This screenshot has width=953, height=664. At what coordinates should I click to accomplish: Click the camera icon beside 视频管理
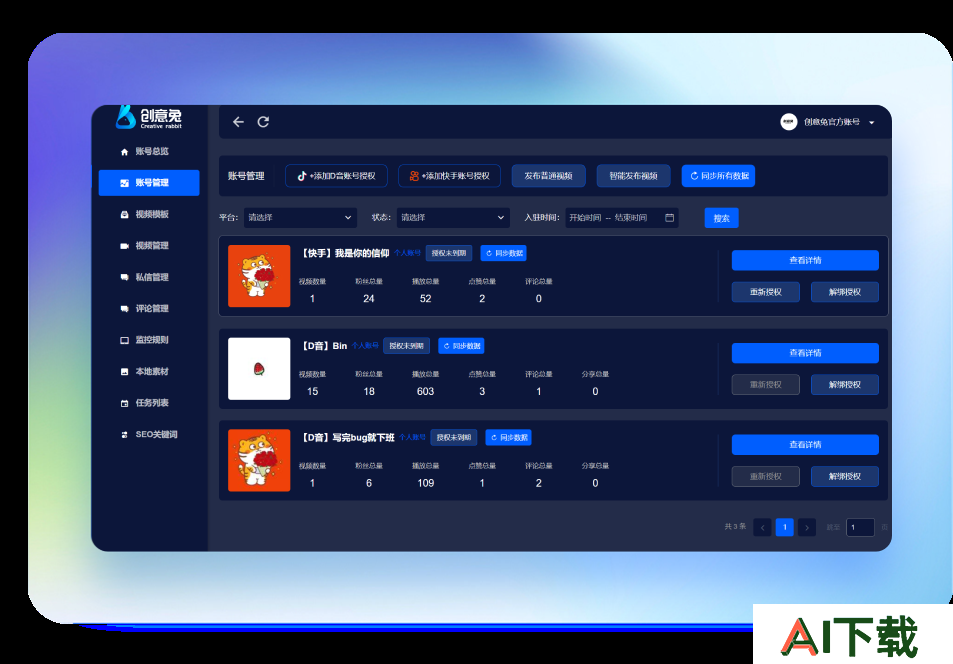tap(125, 246)
